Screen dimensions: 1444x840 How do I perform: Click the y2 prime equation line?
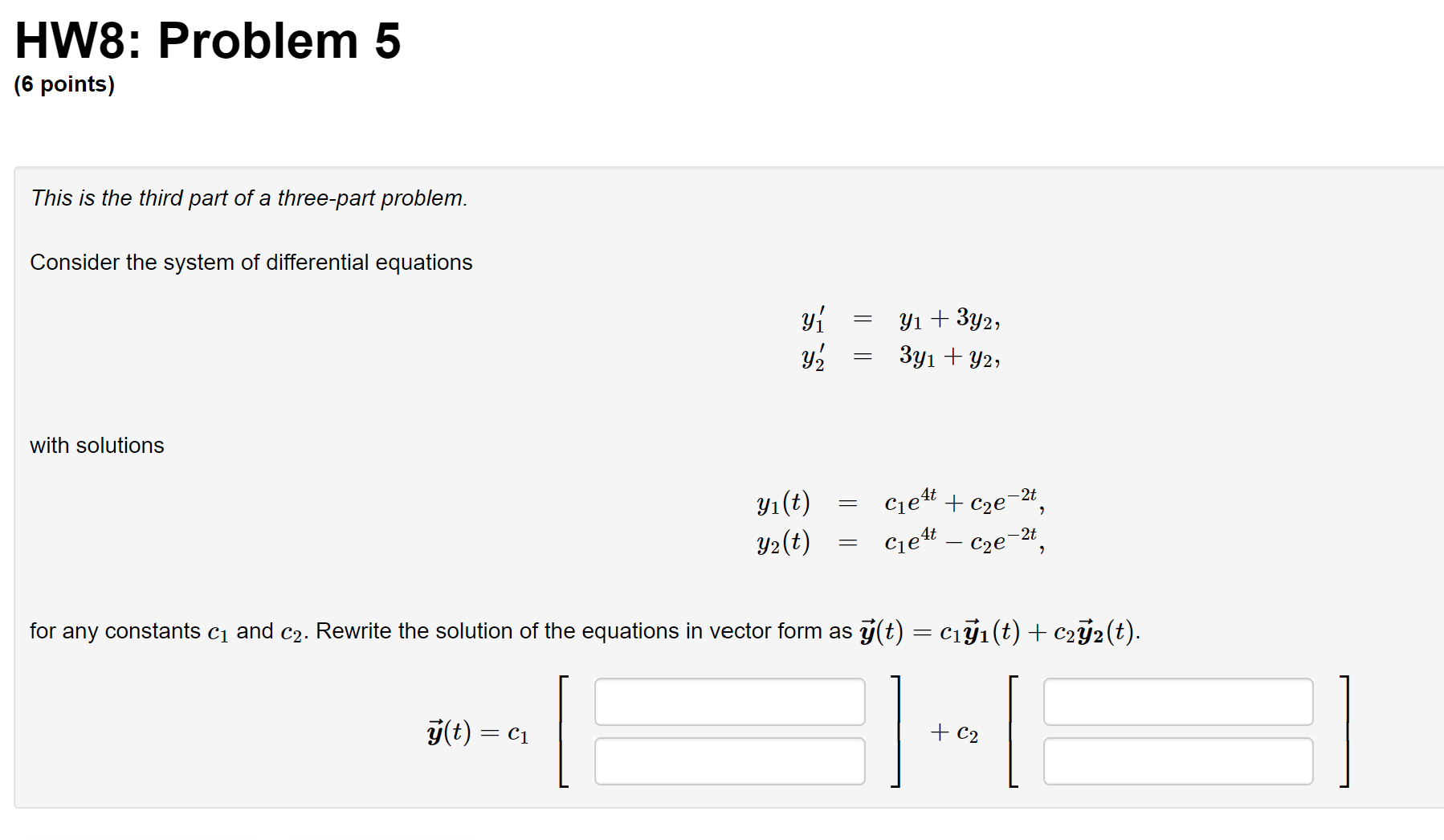(x=901, y=357)
